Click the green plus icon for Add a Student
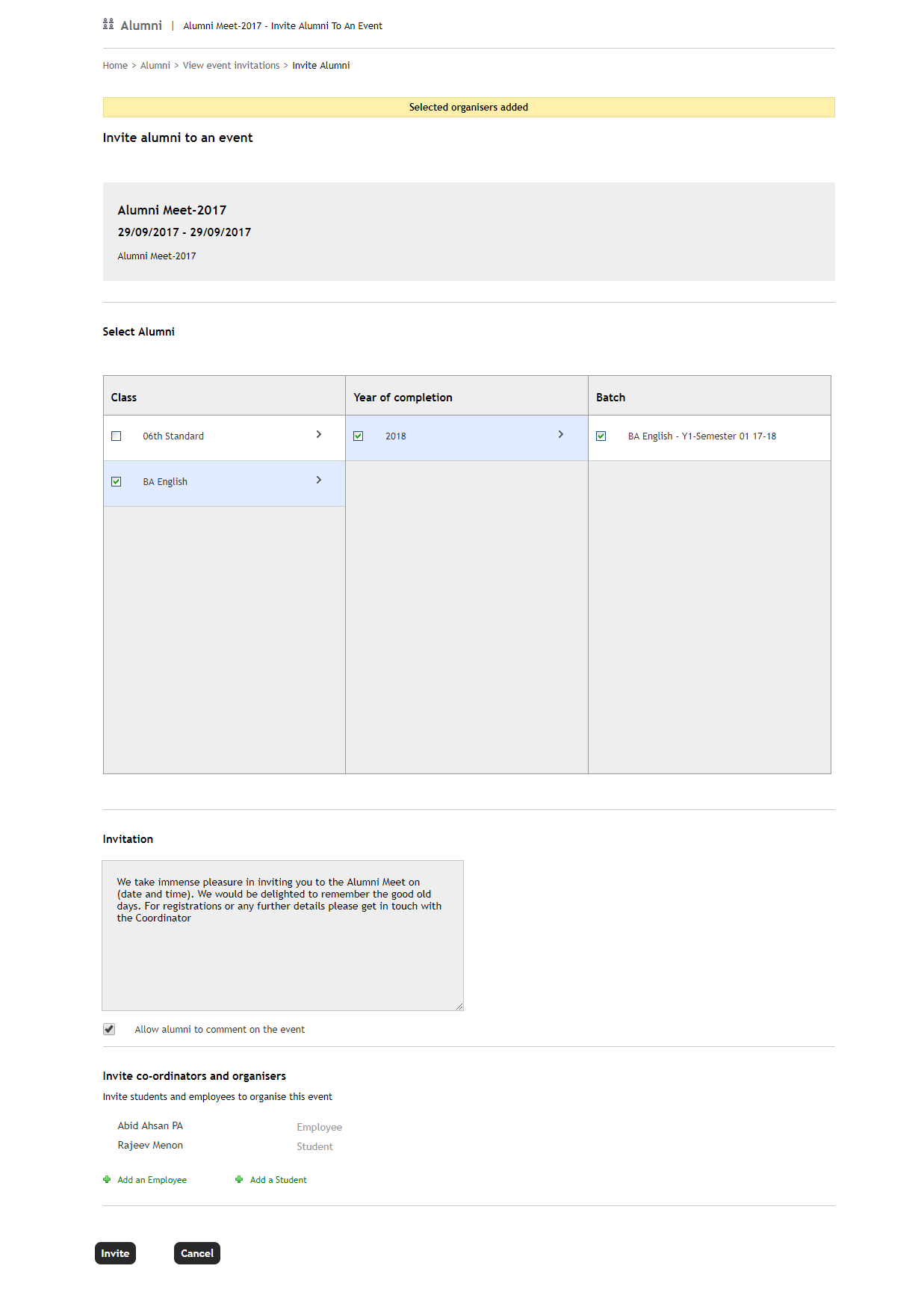Screen dimensions: 924x1310 click(x=239, y=1179)
